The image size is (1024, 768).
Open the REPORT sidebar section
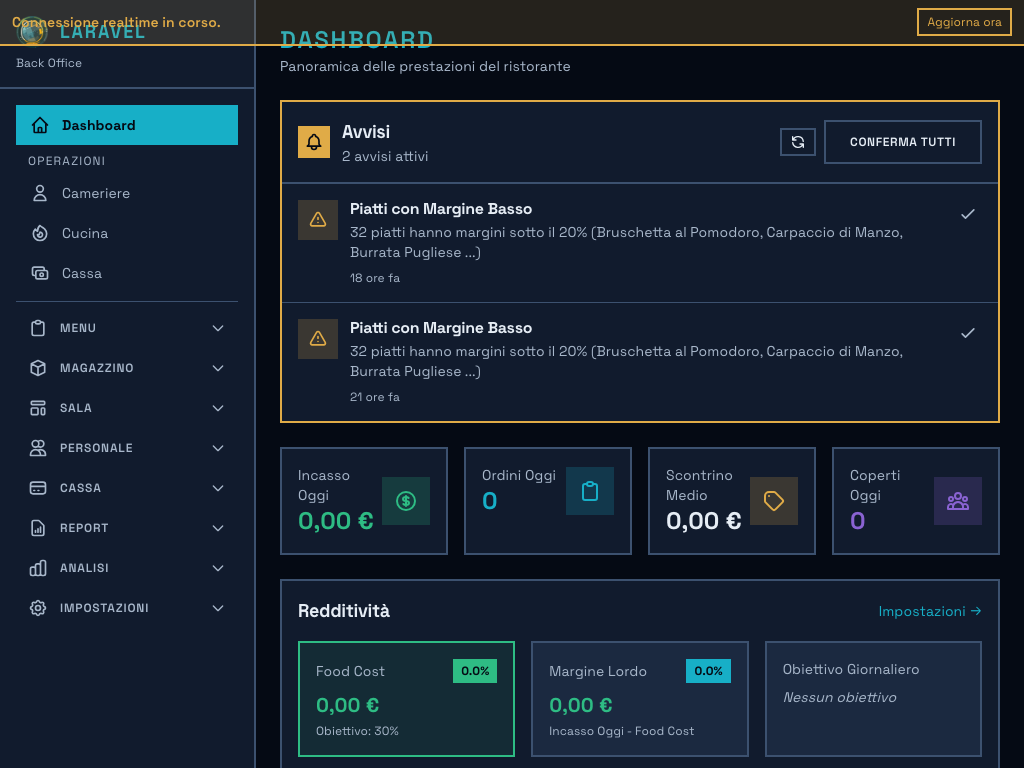pyautogui.click(x=218, y=528)
